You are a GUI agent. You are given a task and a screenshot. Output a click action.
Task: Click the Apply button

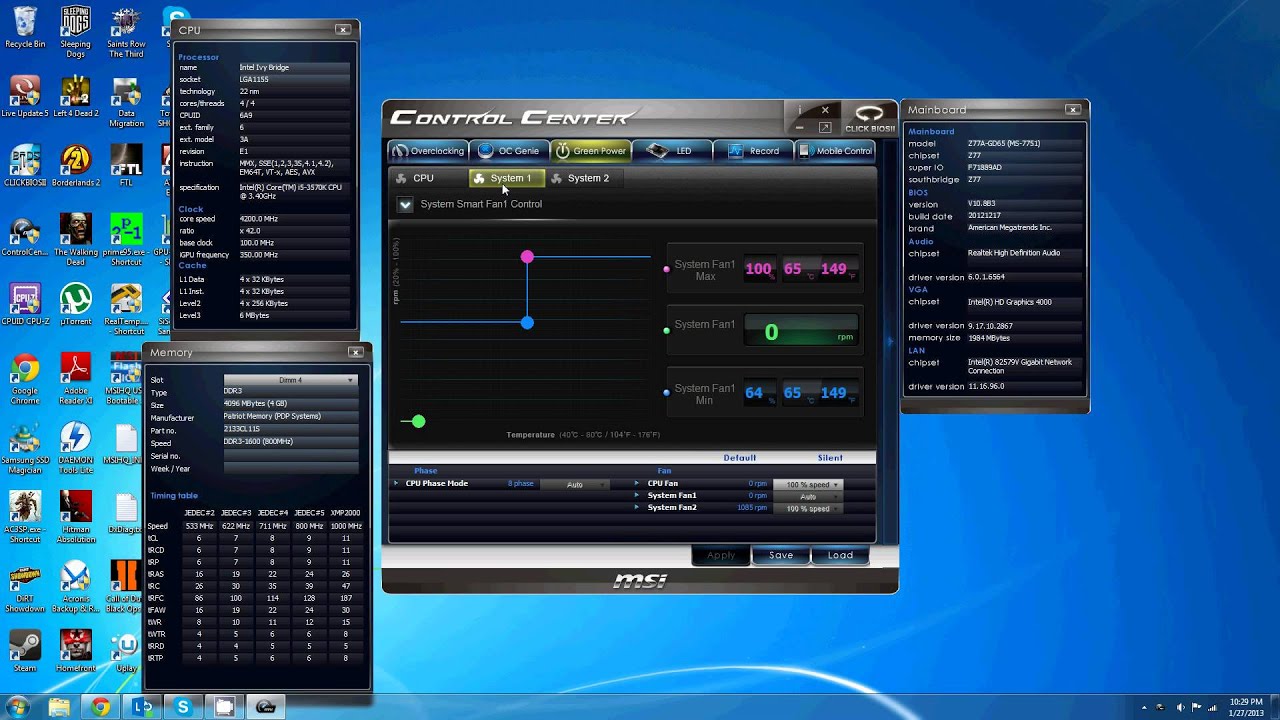tap(721, 555)
